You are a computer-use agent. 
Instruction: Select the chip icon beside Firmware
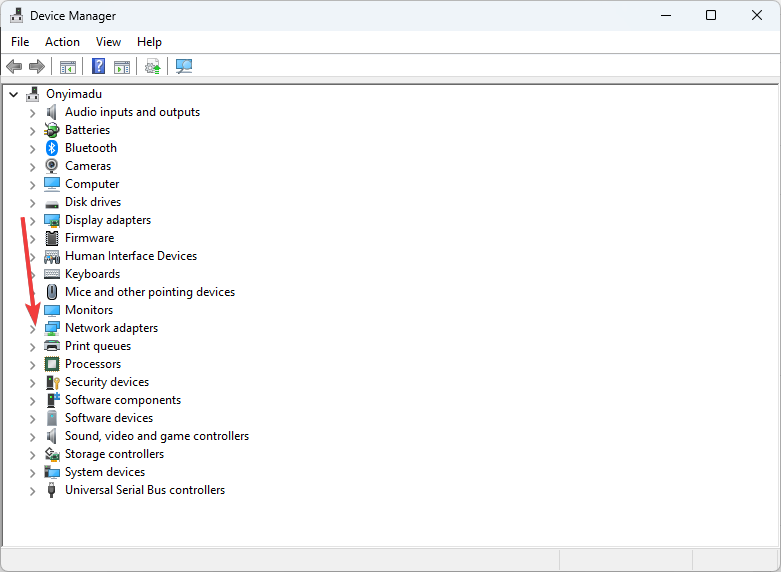[x=52, y=238]
